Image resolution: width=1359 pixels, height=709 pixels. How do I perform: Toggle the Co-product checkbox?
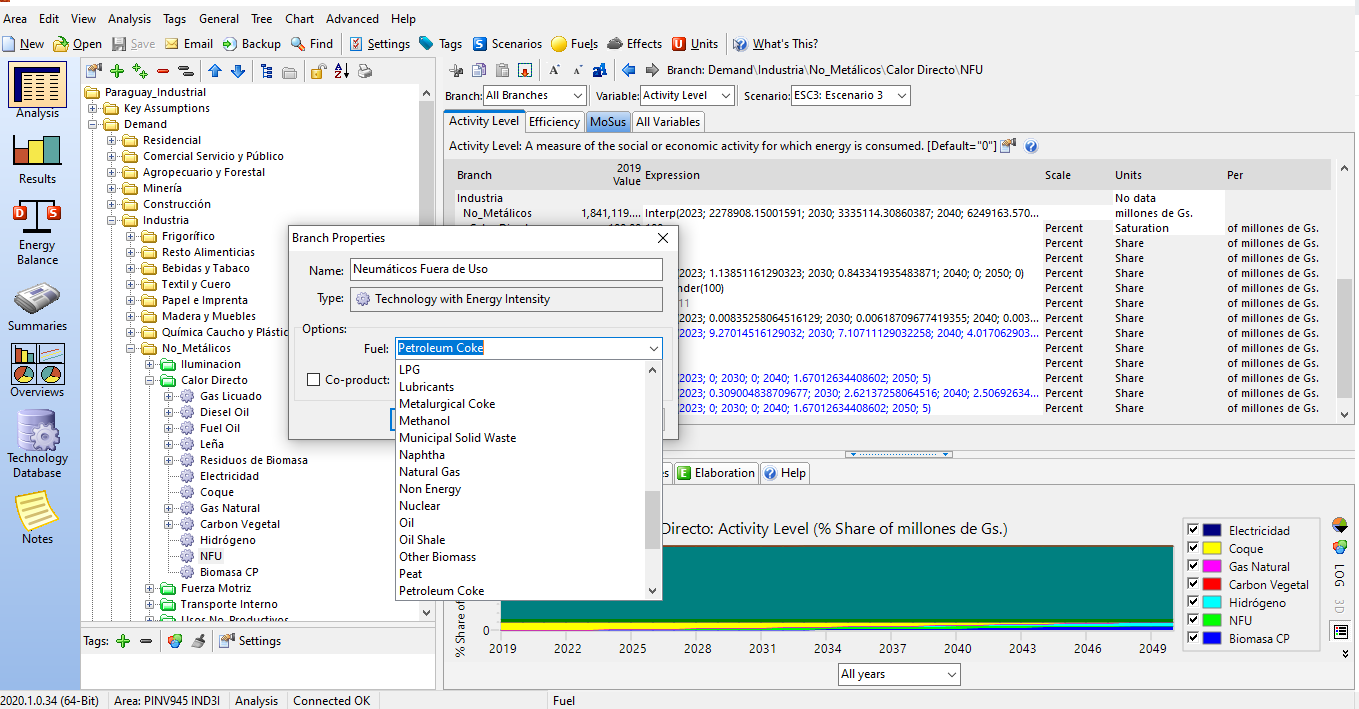313,380
